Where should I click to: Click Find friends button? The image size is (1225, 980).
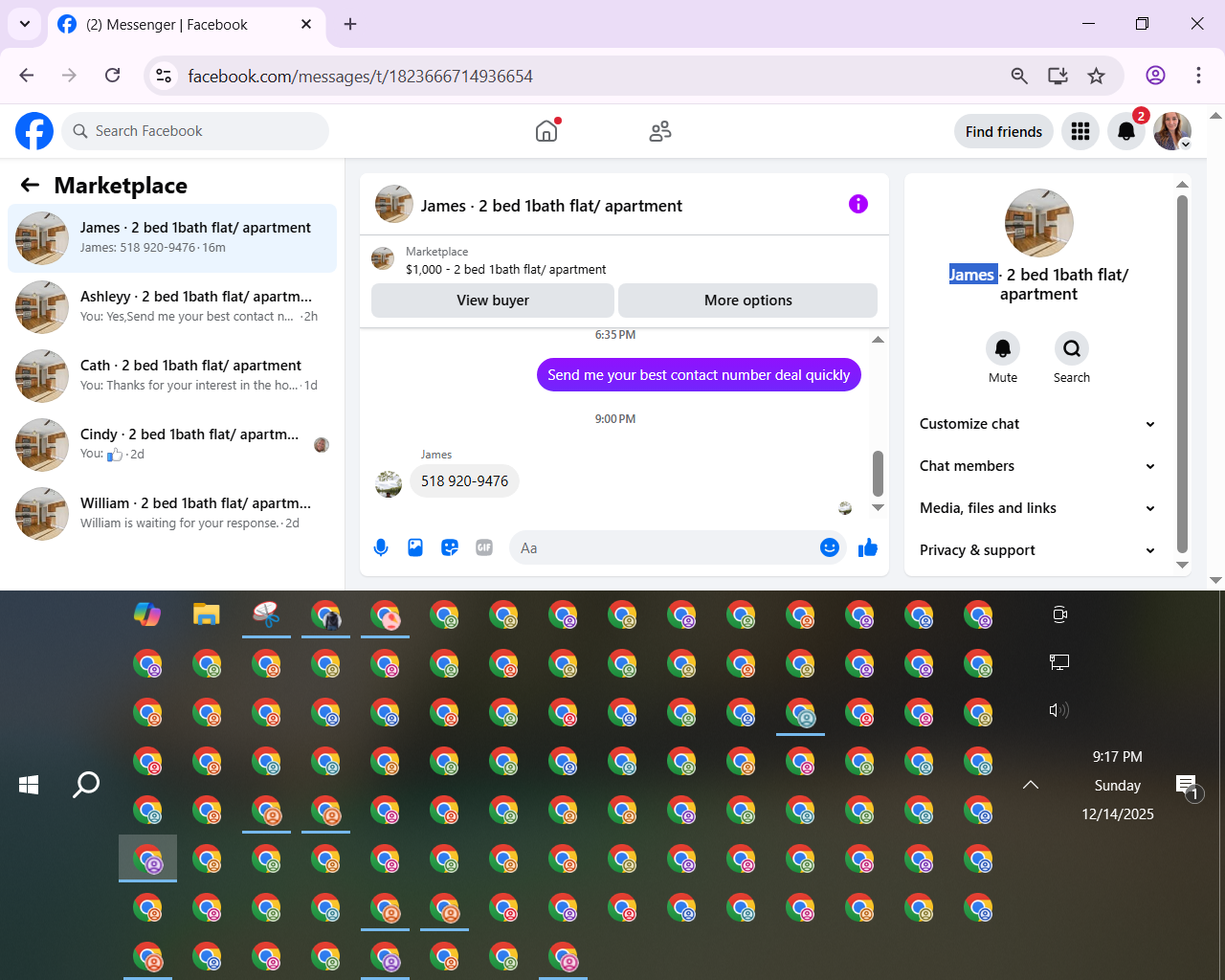(1004, 131)
